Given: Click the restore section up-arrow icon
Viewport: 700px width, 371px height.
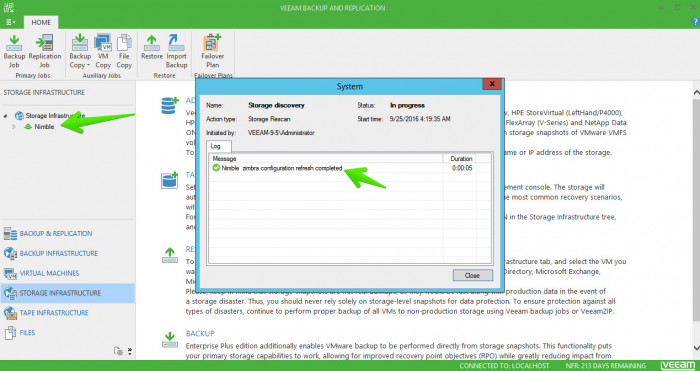Looking at the screenshot, I should (170, 255).
